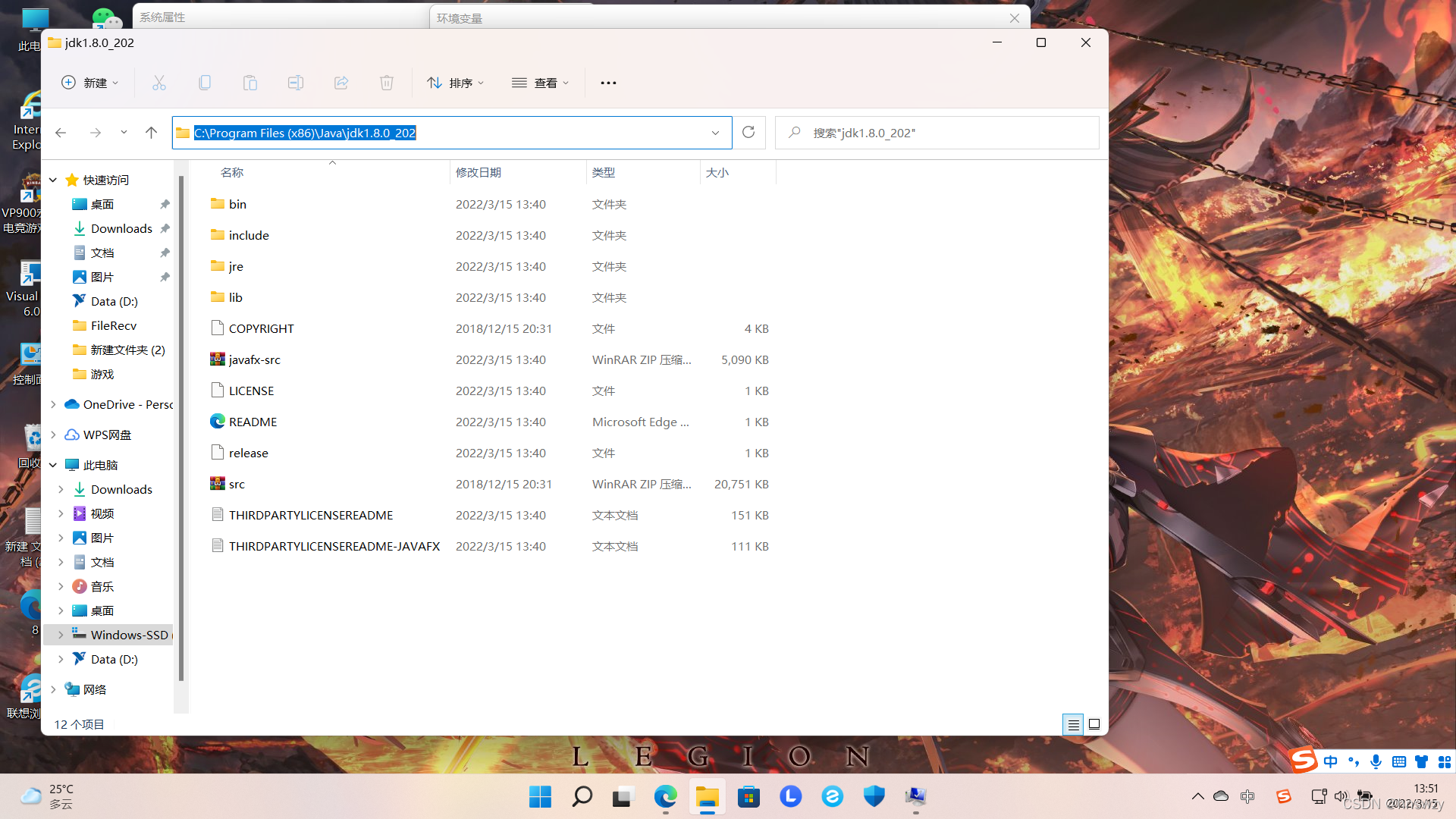This screenshot has width=1456, height=819.
Task: Open the See more (...) menu
Action: [607, 83]
